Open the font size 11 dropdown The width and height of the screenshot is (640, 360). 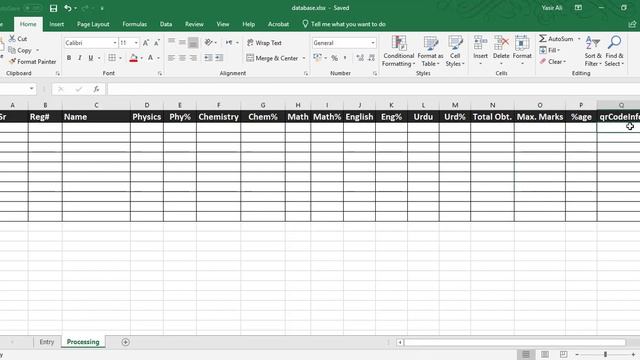click(136, 43)
